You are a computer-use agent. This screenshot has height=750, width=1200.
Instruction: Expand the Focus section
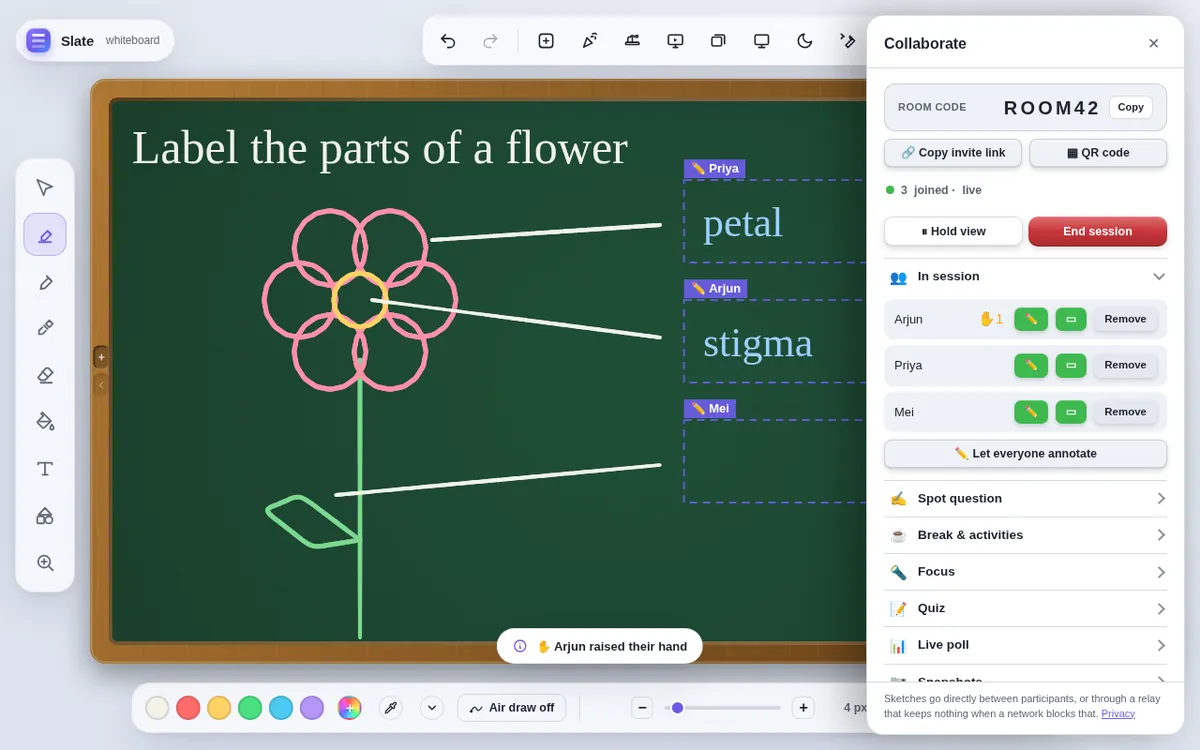(1025, 572)
